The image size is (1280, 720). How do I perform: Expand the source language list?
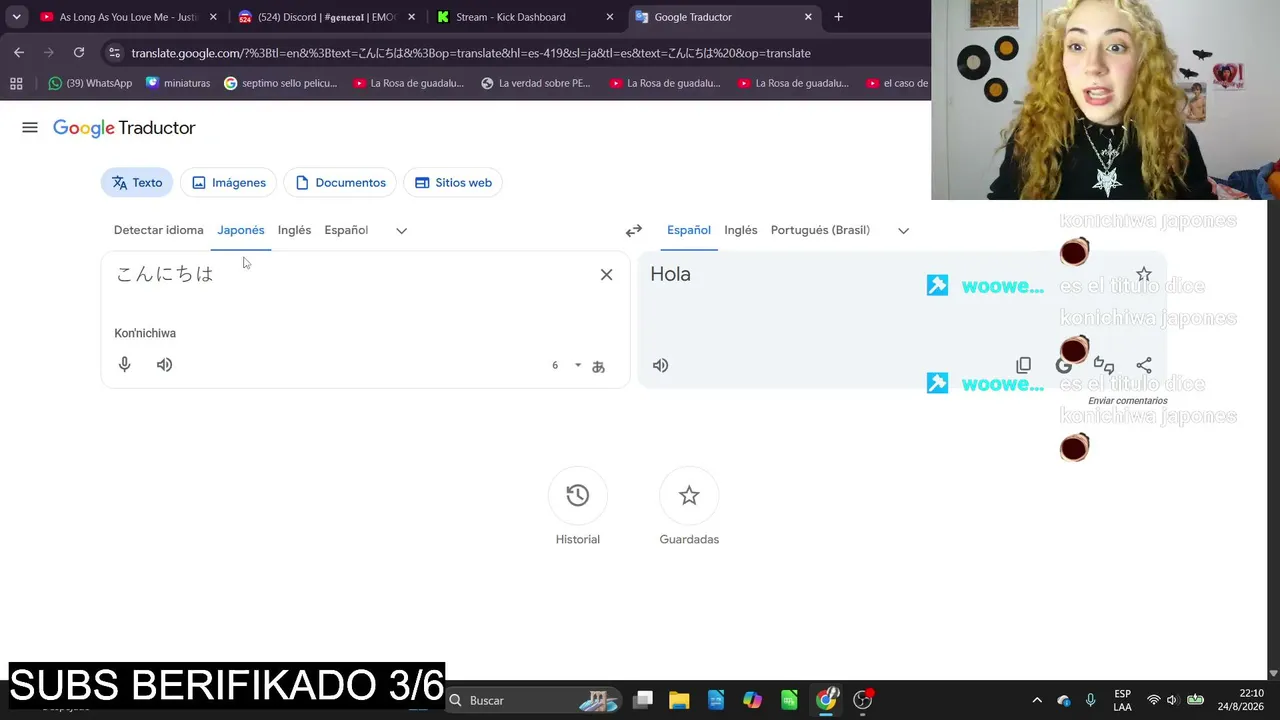401,231
